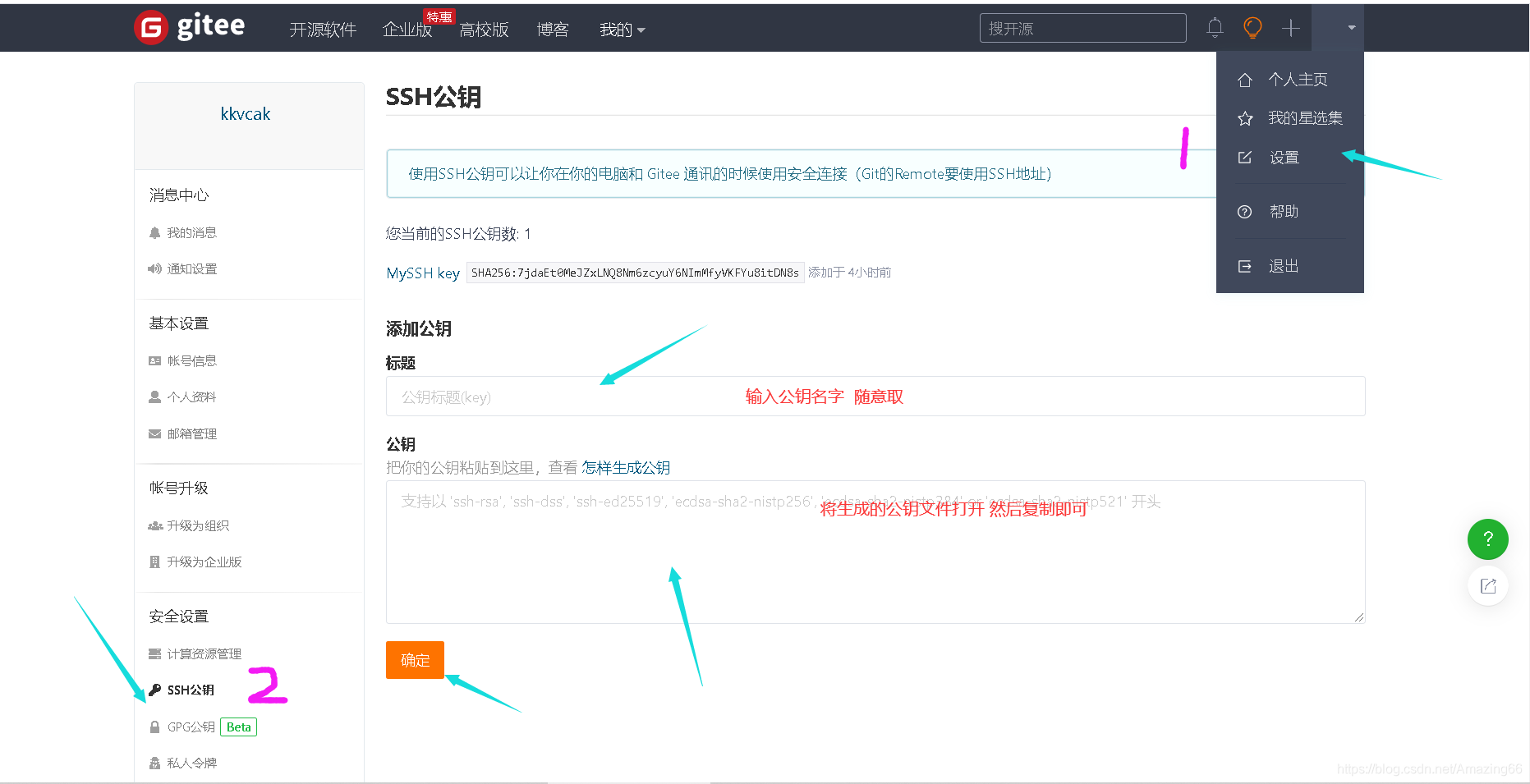This screenshot has height=784, width=1530.
Task: Click building icon beside 升级为企业版
Action: [x=154, y=562]
